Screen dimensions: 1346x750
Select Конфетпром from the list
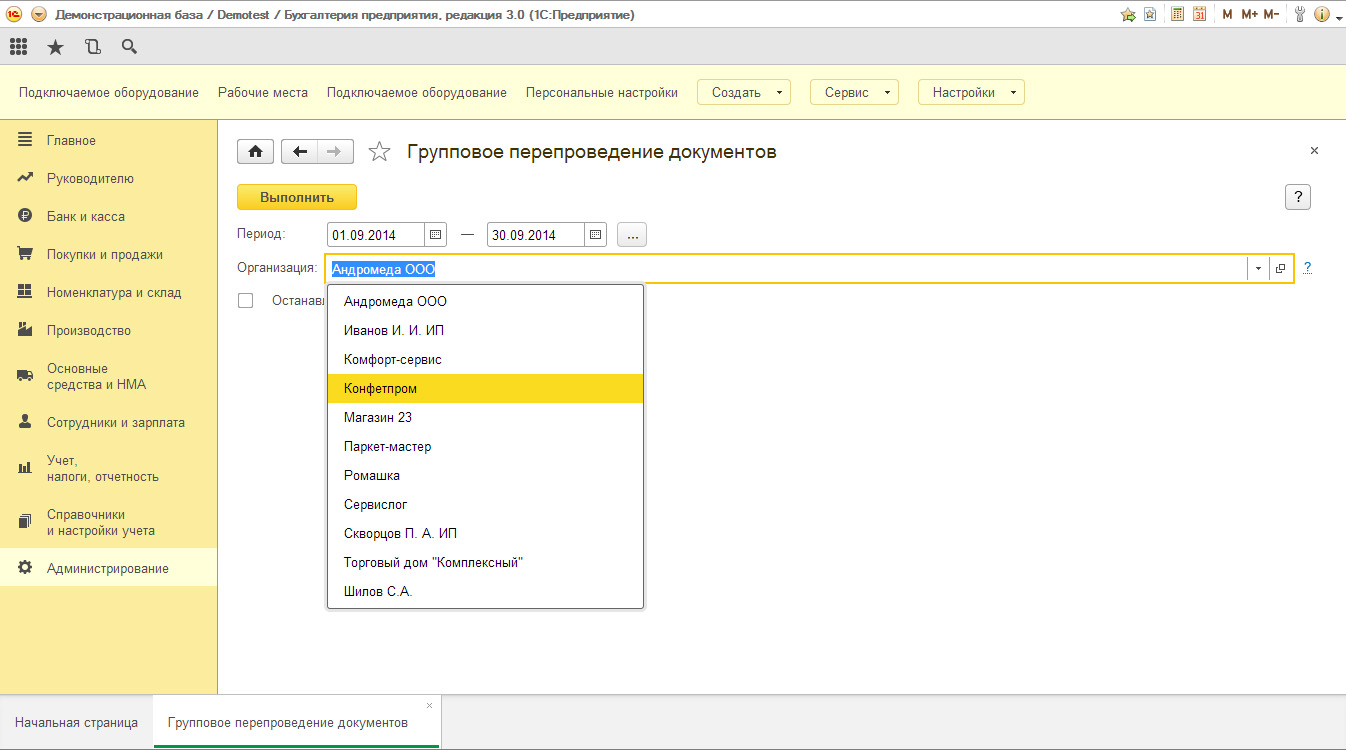[485, 388]
